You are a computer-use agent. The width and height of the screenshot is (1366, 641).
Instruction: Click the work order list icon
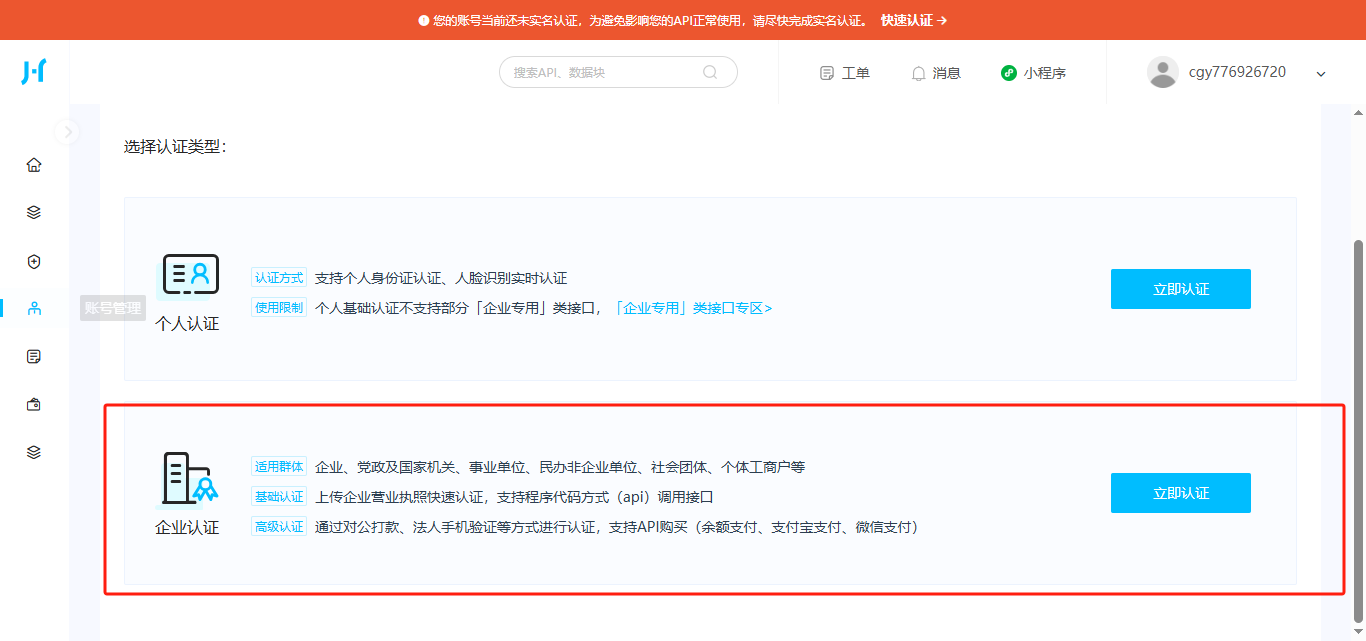click(x=827, y=73)
